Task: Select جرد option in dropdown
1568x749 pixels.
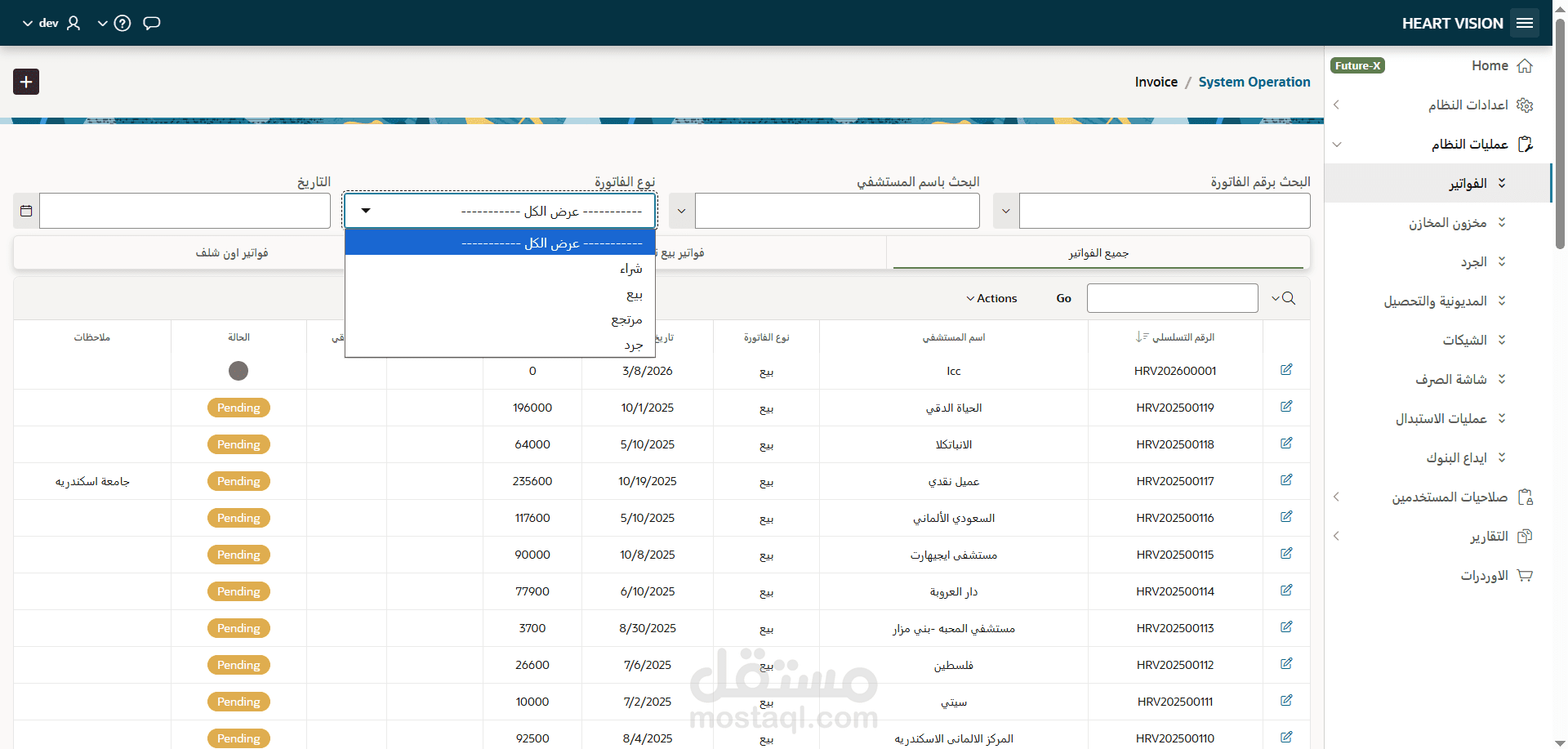Action: pyautogui.click(x=500, y=345)
